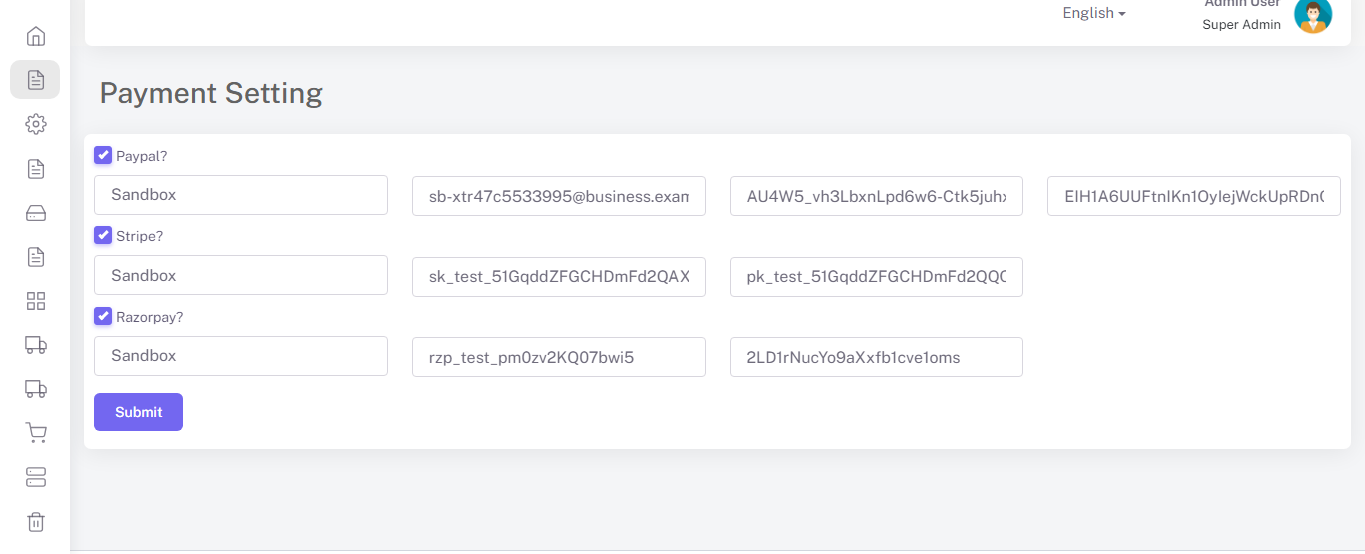Open the Razorpay Sandbox mode dropdown
The image size is (1365, 554).
click(240, 356)
